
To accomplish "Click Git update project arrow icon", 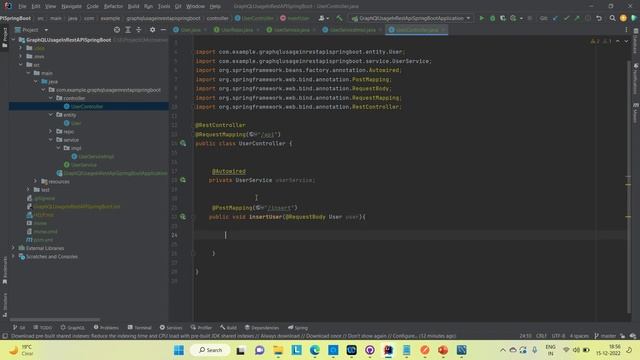I will (556, 18).
